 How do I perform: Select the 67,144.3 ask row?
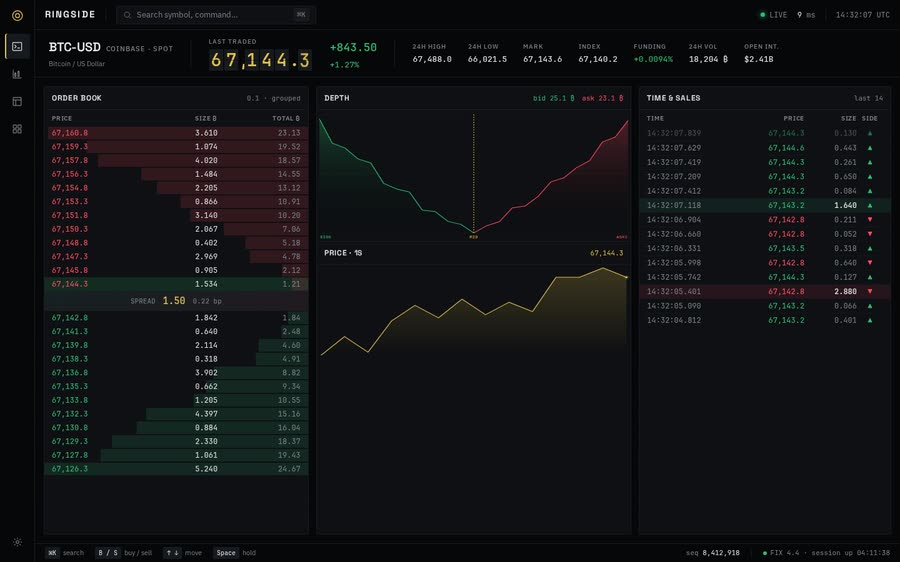pyautogui.click(x=176, y=284)
